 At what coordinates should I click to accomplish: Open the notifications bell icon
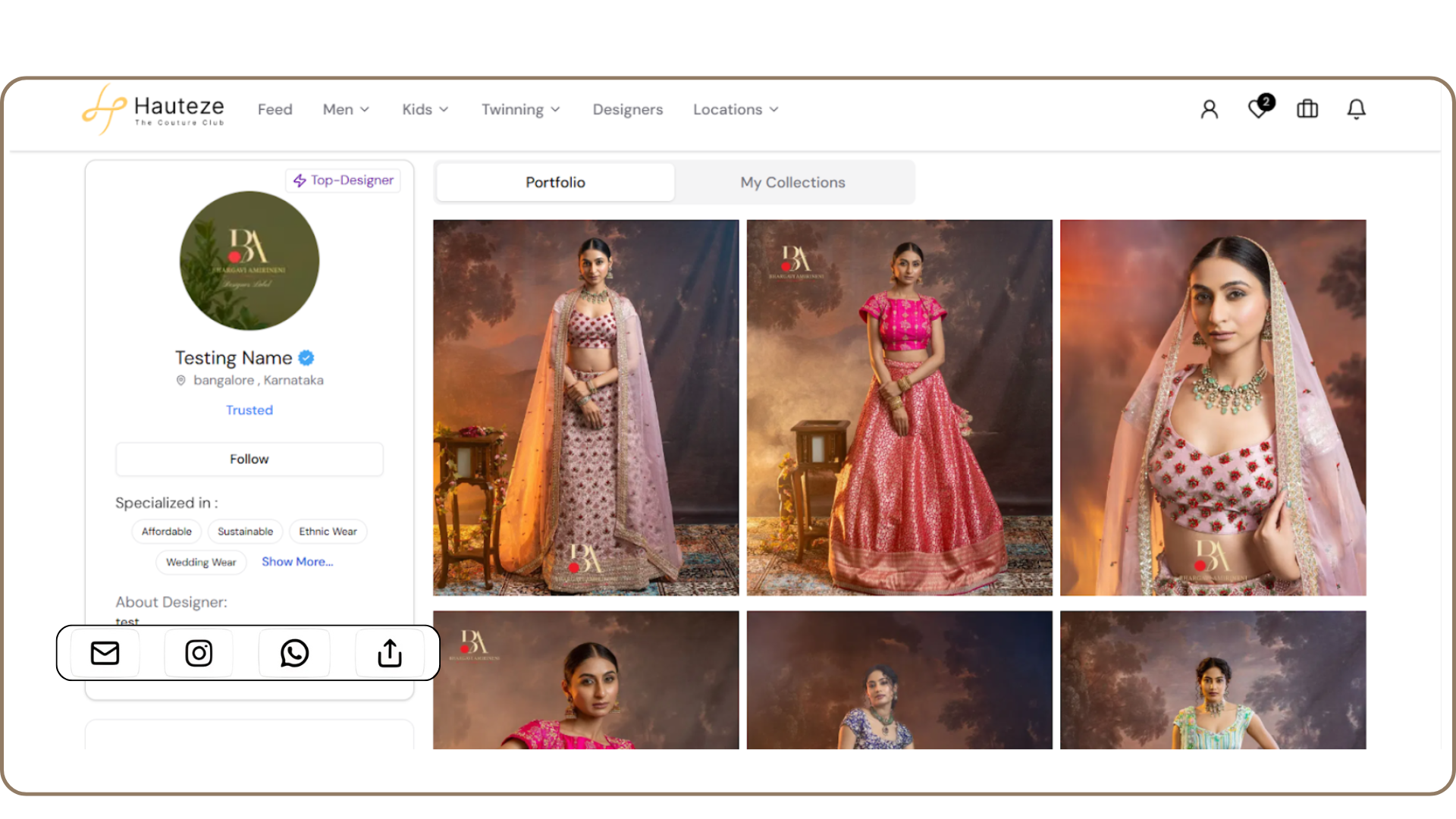click(x=1356, y=109)
